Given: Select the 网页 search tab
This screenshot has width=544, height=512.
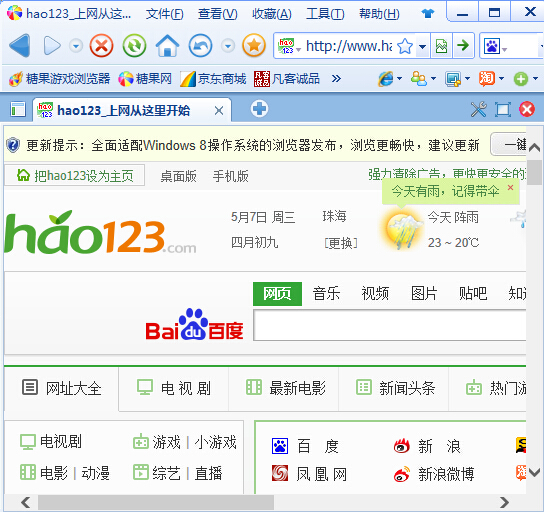Looking at the screenshot, I should (277, 294).
